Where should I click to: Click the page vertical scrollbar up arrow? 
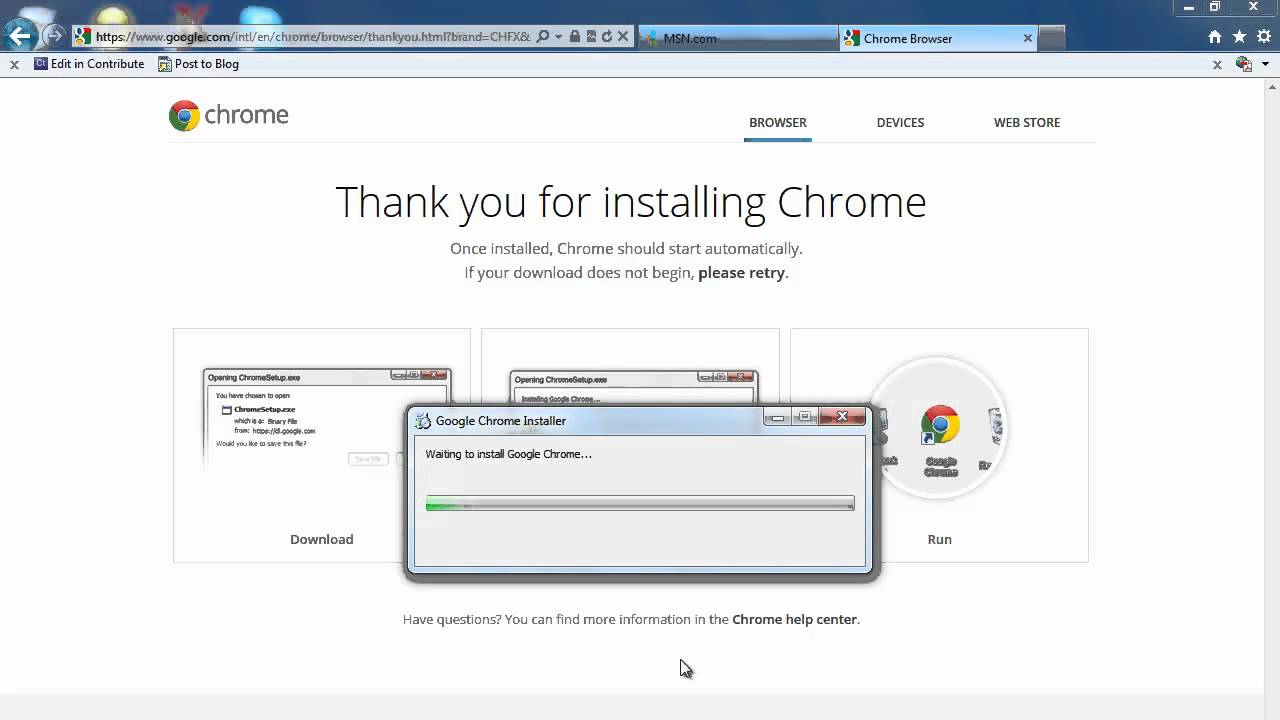click(1272, 86)
